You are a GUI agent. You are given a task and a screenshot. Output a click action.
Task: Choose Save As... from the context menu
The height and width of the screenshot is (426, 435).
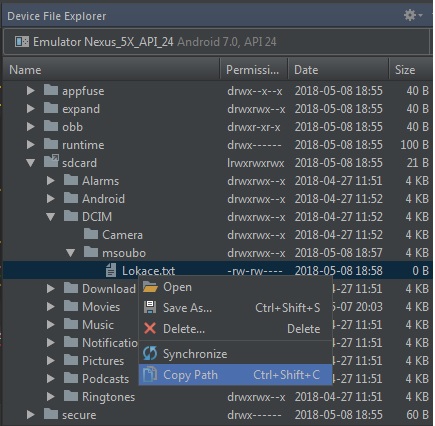click(x=235, y=308)
